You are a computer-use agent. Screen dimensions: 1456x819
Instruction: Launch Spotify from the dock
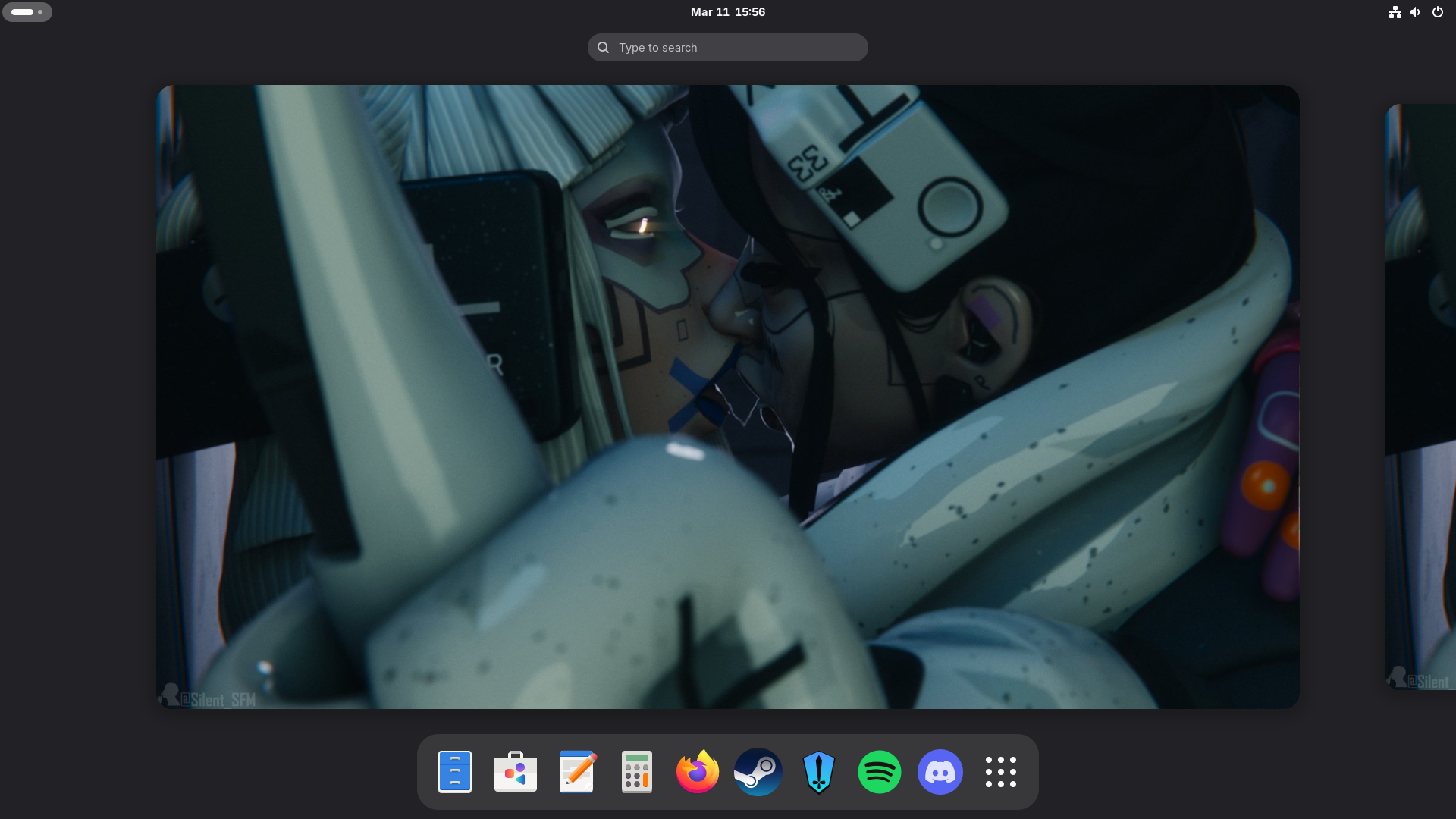880,772
